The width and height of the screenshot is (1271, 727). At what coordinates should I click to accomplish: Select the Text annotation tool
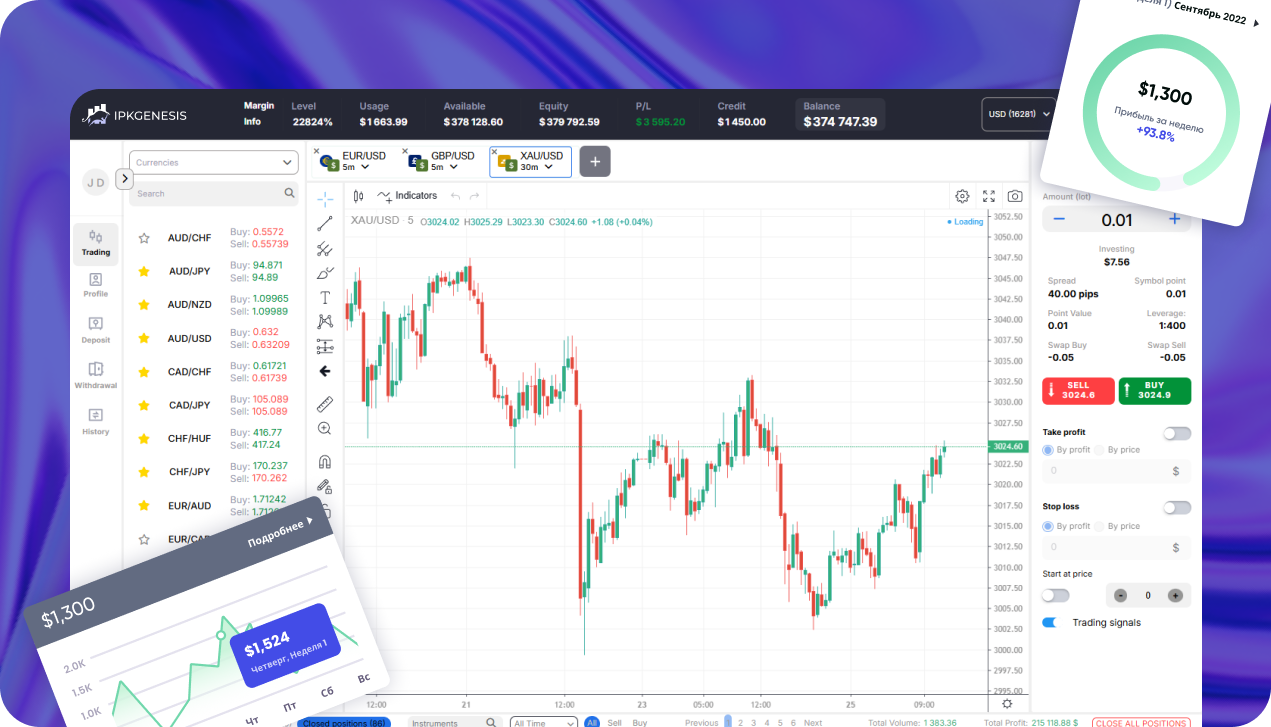pyautogui.click(x=325, y=297)
